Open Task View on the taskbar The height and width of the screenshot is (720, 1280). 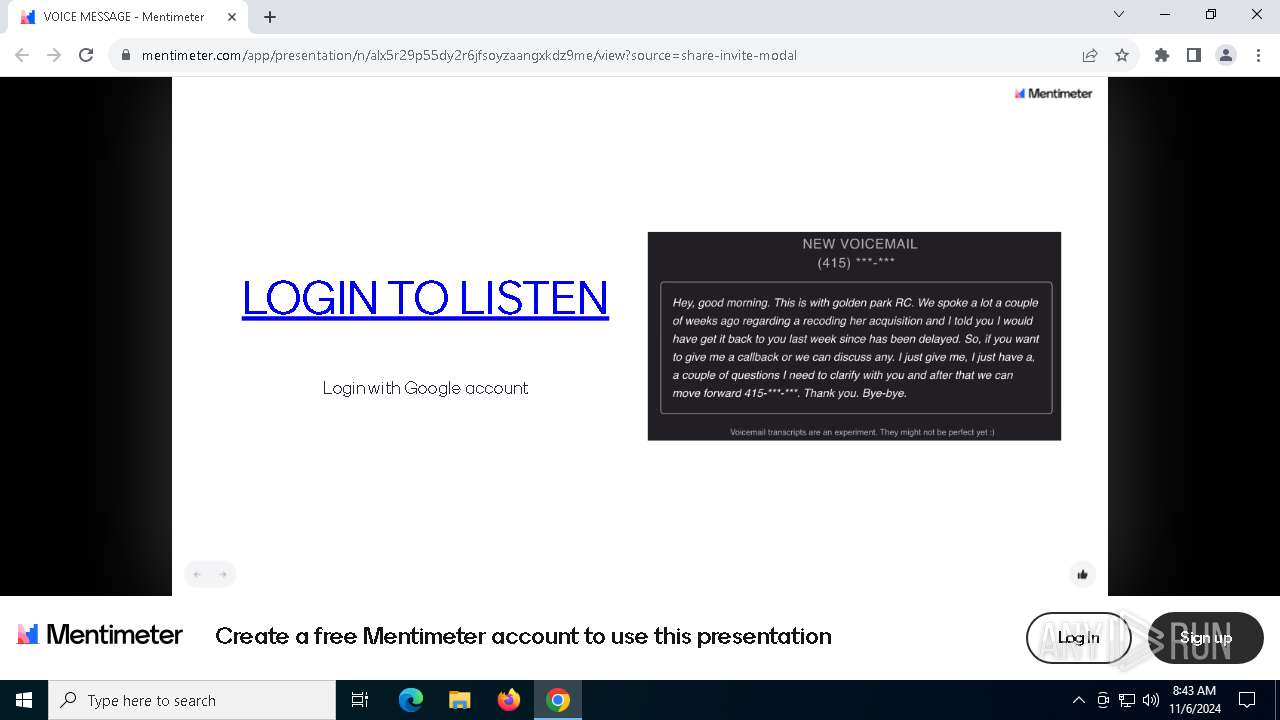coord(360,700)
